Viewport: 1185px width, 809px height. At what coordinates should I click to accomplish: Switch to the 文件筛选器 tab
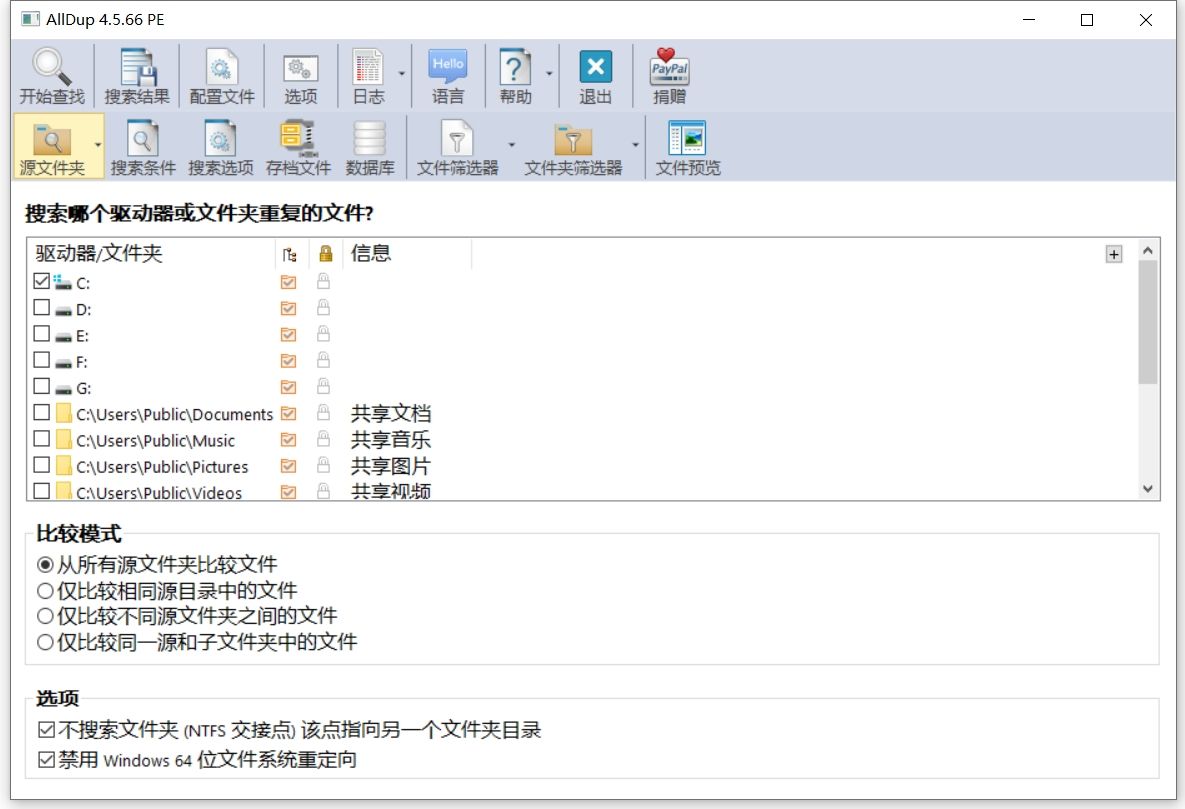457,147
